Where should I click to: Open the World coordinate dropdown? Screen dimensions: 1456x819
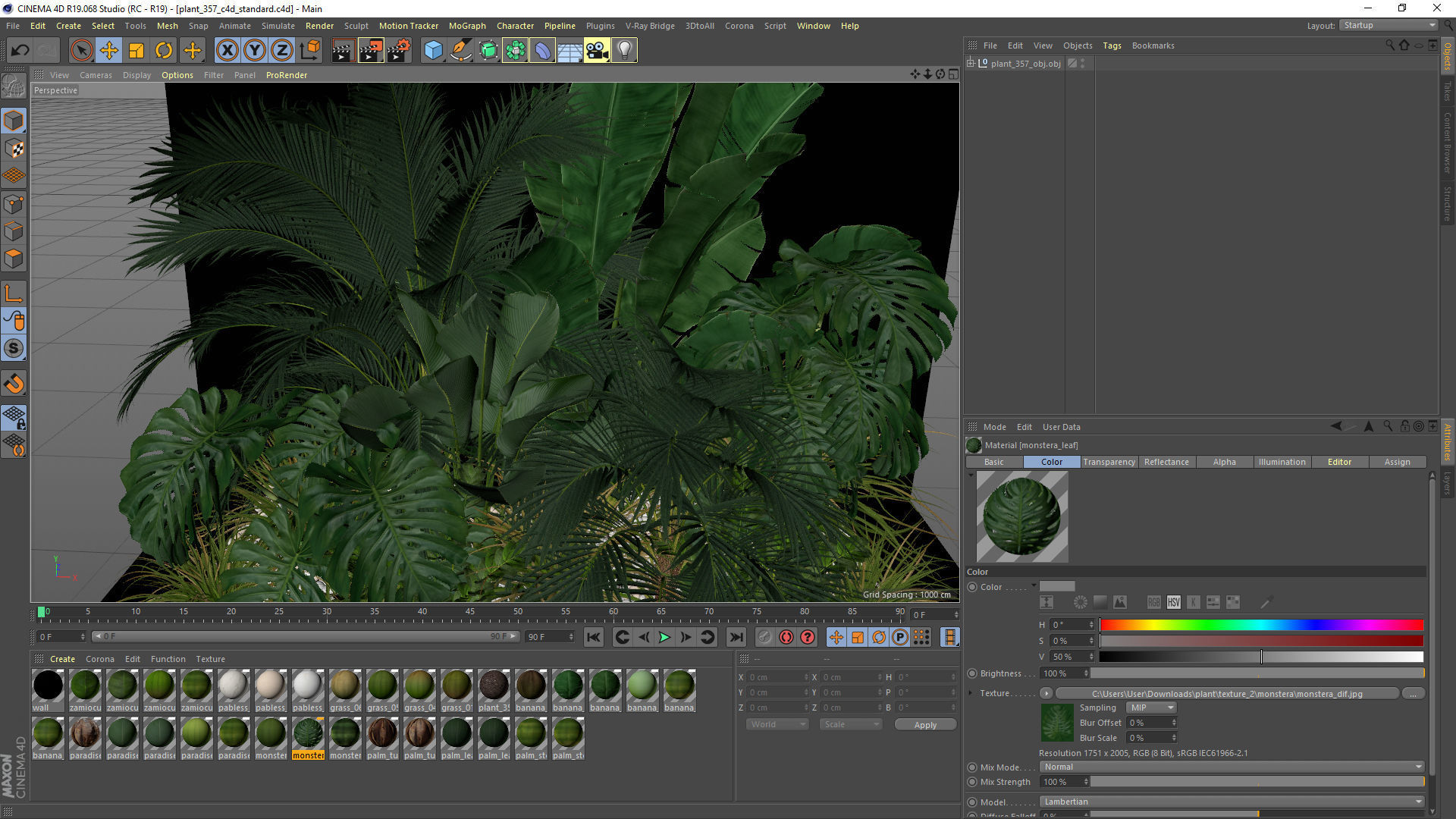pyautogui.click(x=778, y=724)
